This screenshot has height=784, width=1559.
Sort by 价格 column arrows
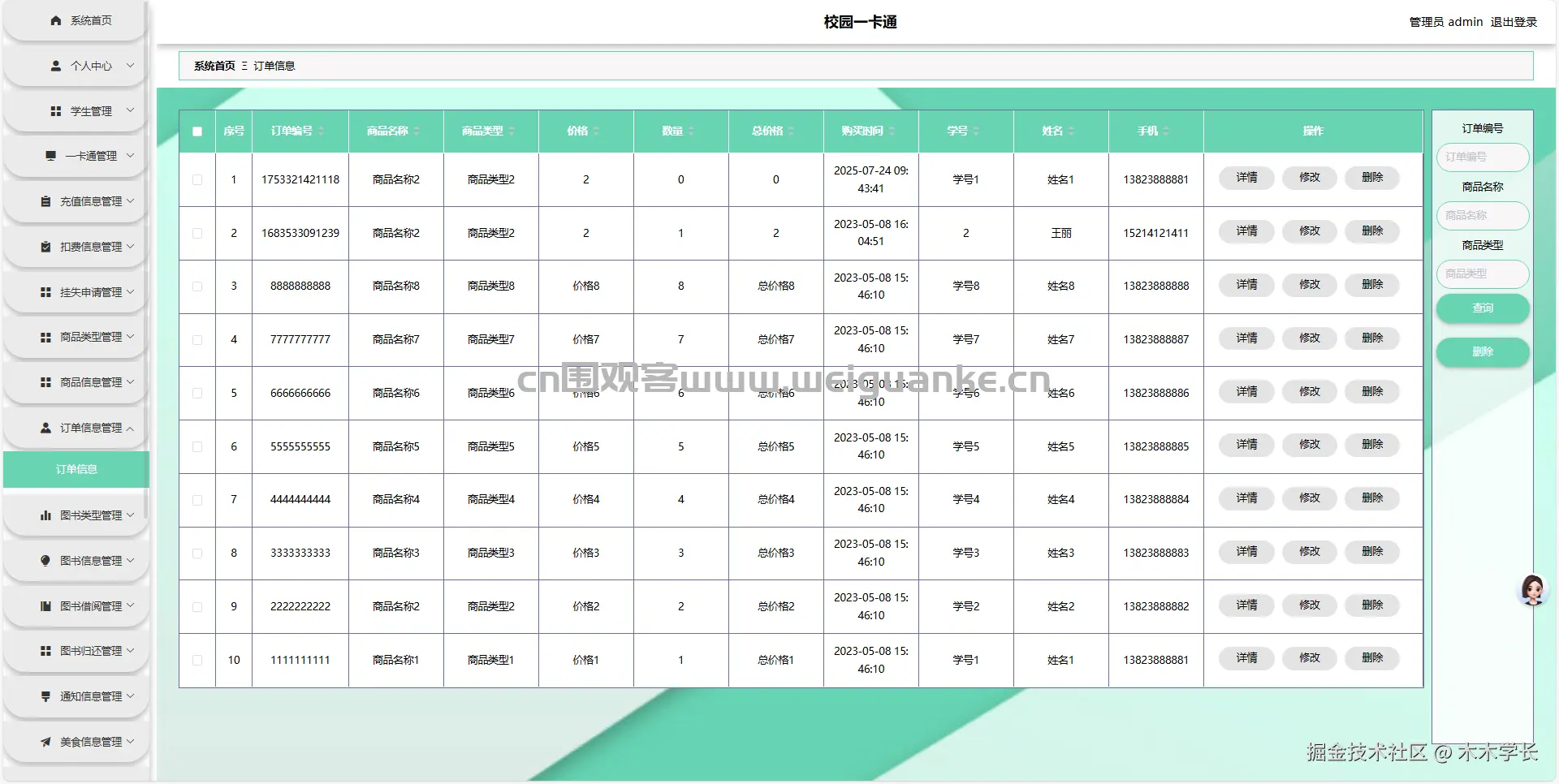(x=596, y=131)
